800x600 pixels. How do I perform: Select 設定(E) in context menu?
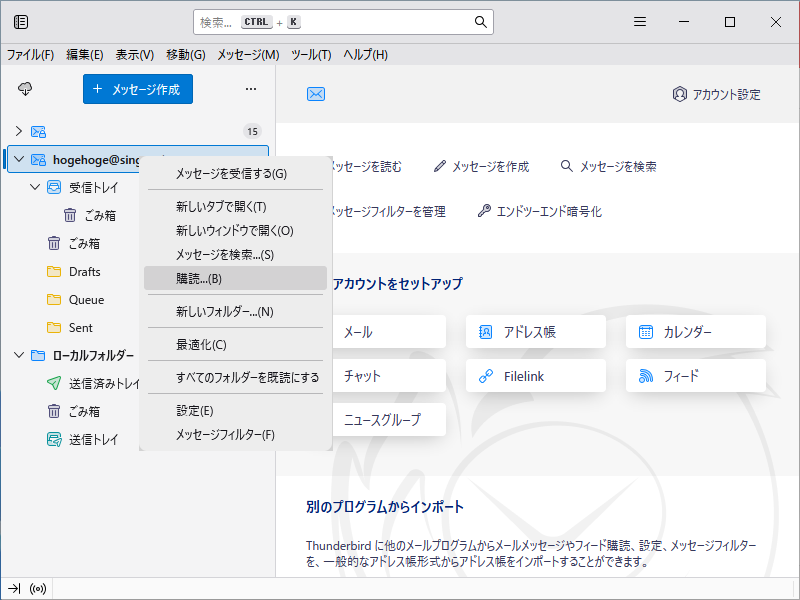(235, 411)
